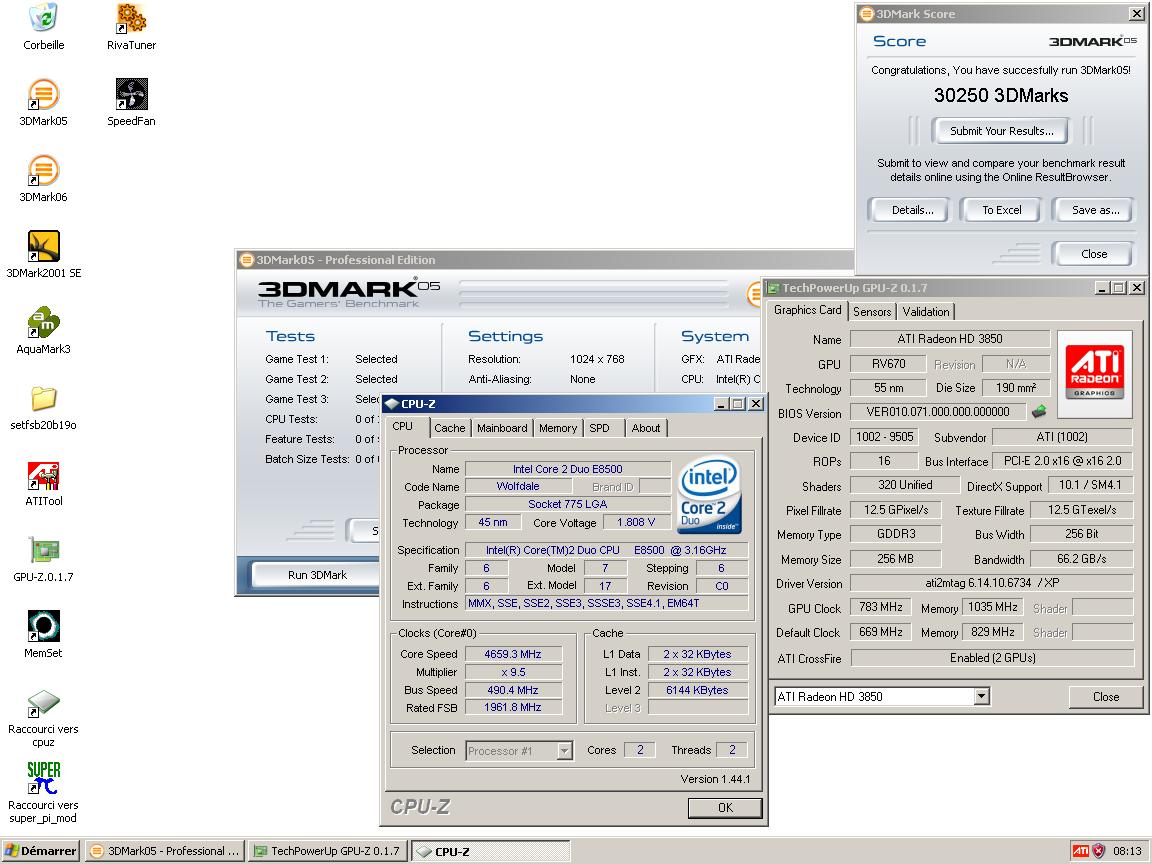Click the ATI CrossFire Enabled (2 GPUs) field
This screenshot has width=1152, height=864.
[x=992, y=658]
